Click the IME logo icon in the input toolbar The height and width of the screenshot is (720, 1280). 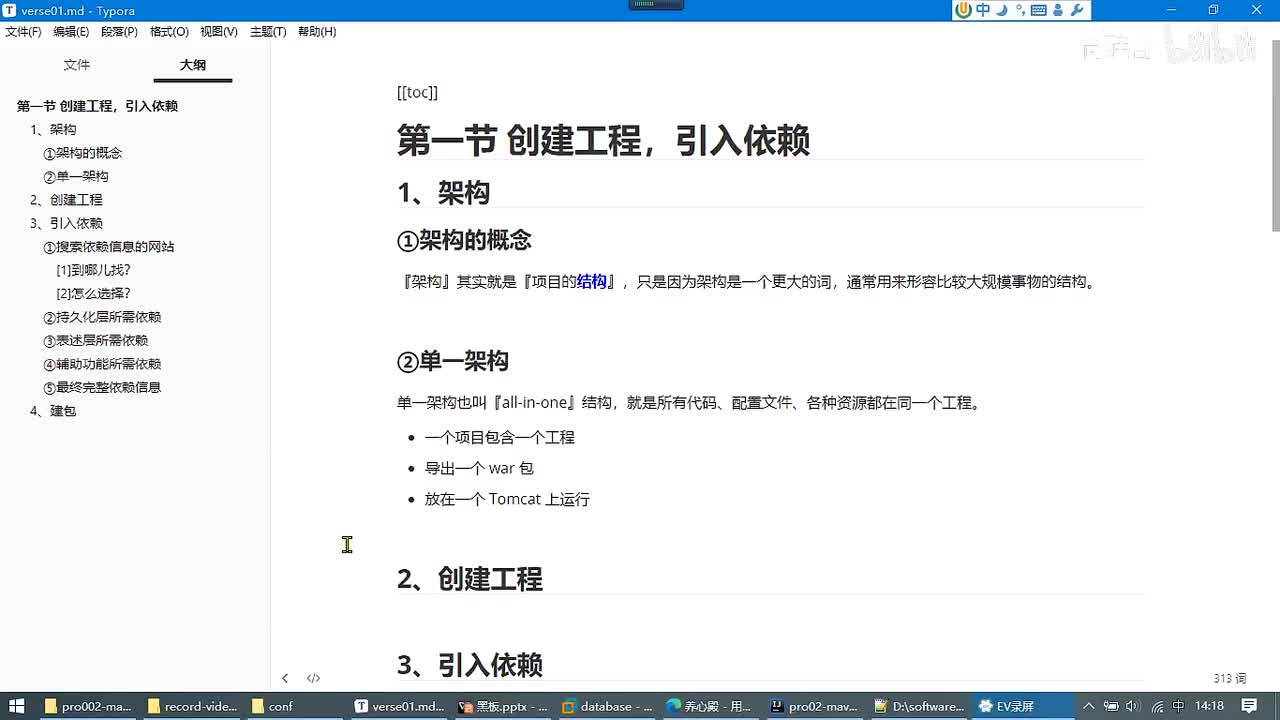click(963, 10)
